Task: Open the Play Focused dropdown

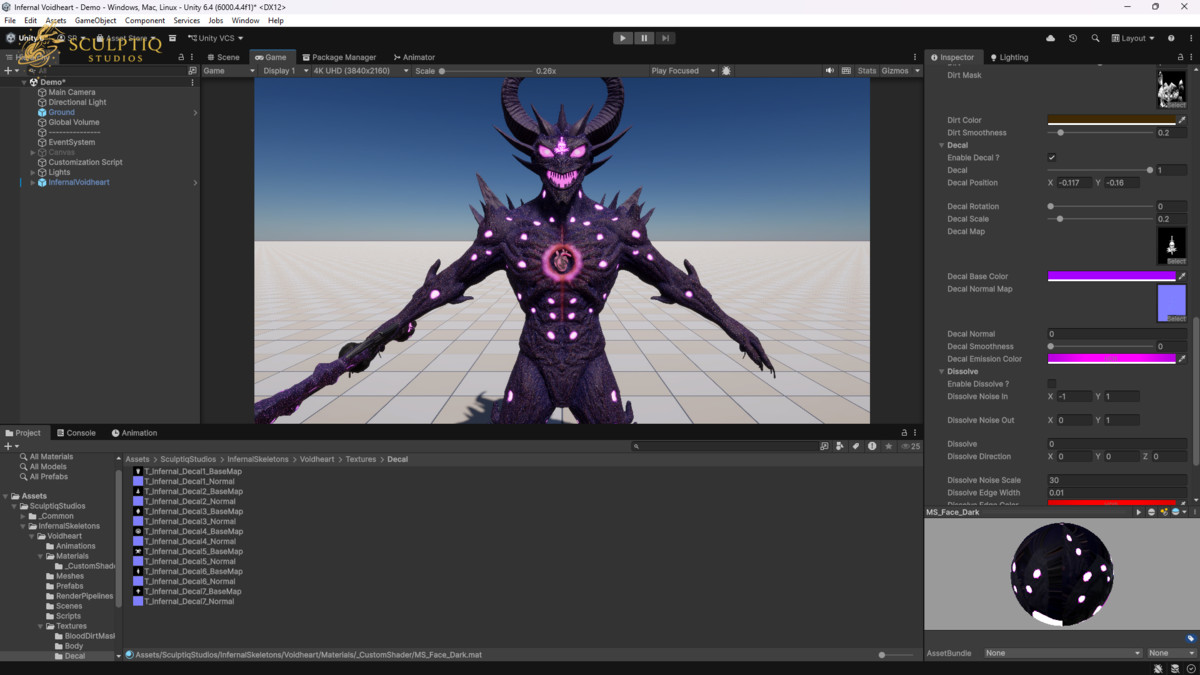Action: click(x=683, y=71)
